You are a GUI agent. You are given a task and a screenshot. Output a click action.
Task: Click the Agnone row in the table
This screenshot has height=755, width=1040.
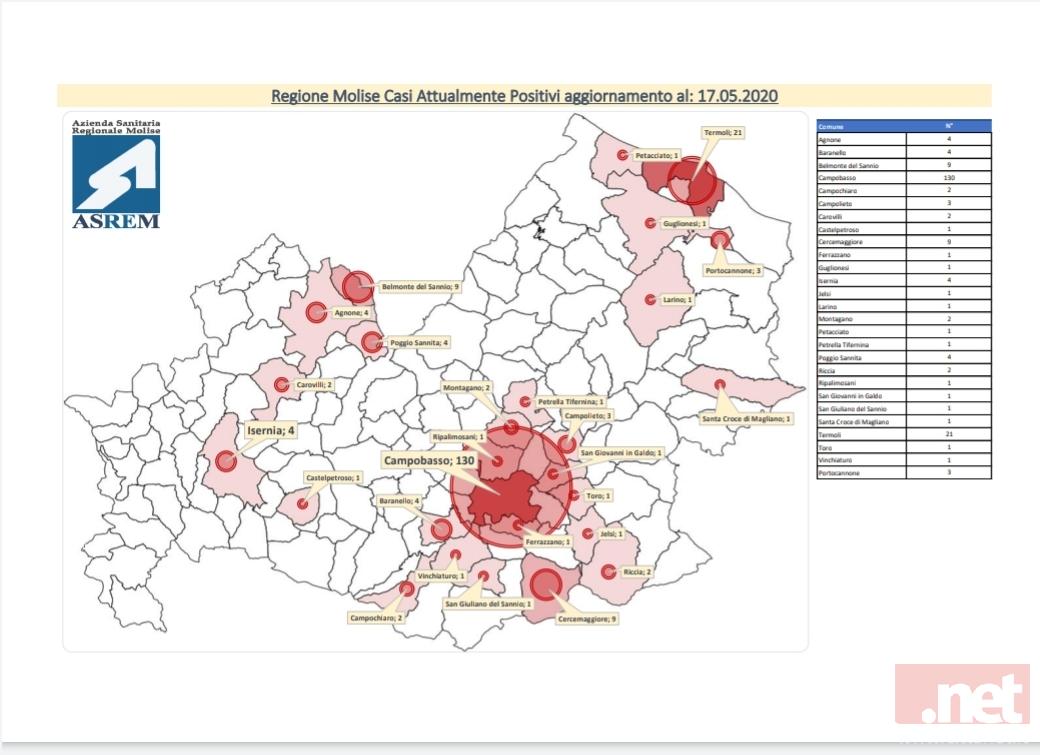coord(903,139)
